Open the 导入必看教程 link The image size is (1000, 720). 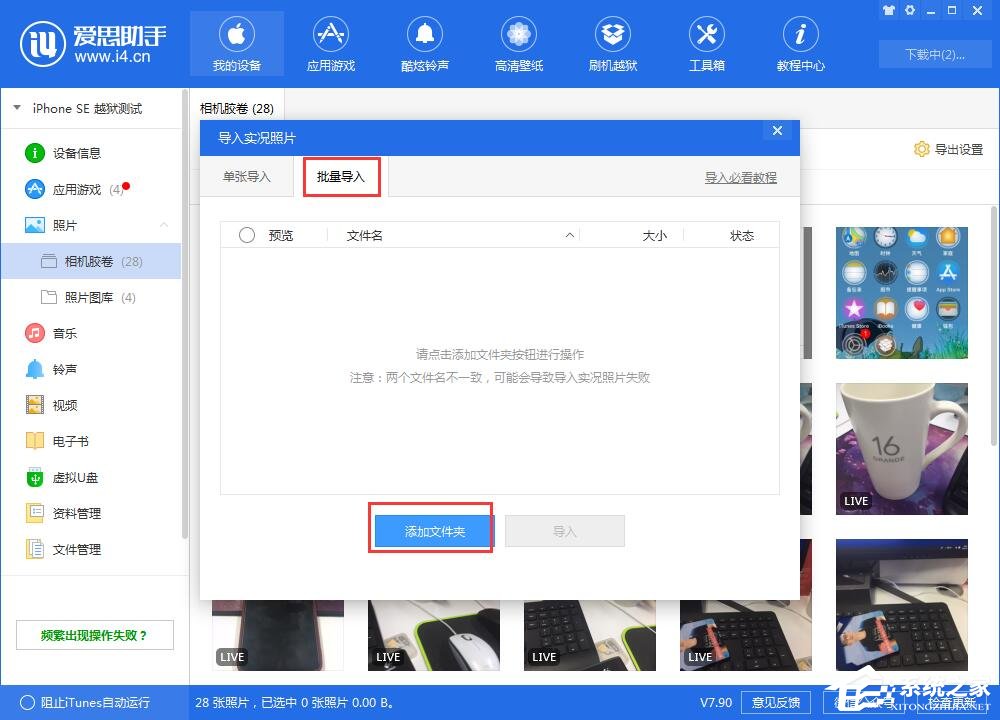point(740,177)
